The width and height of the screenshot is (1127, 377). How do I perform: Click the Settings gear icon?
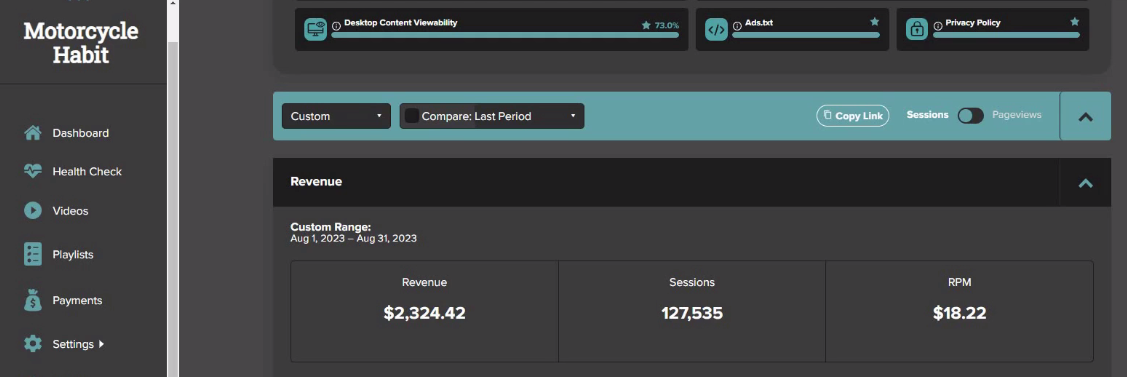click(x=32, y=344)
